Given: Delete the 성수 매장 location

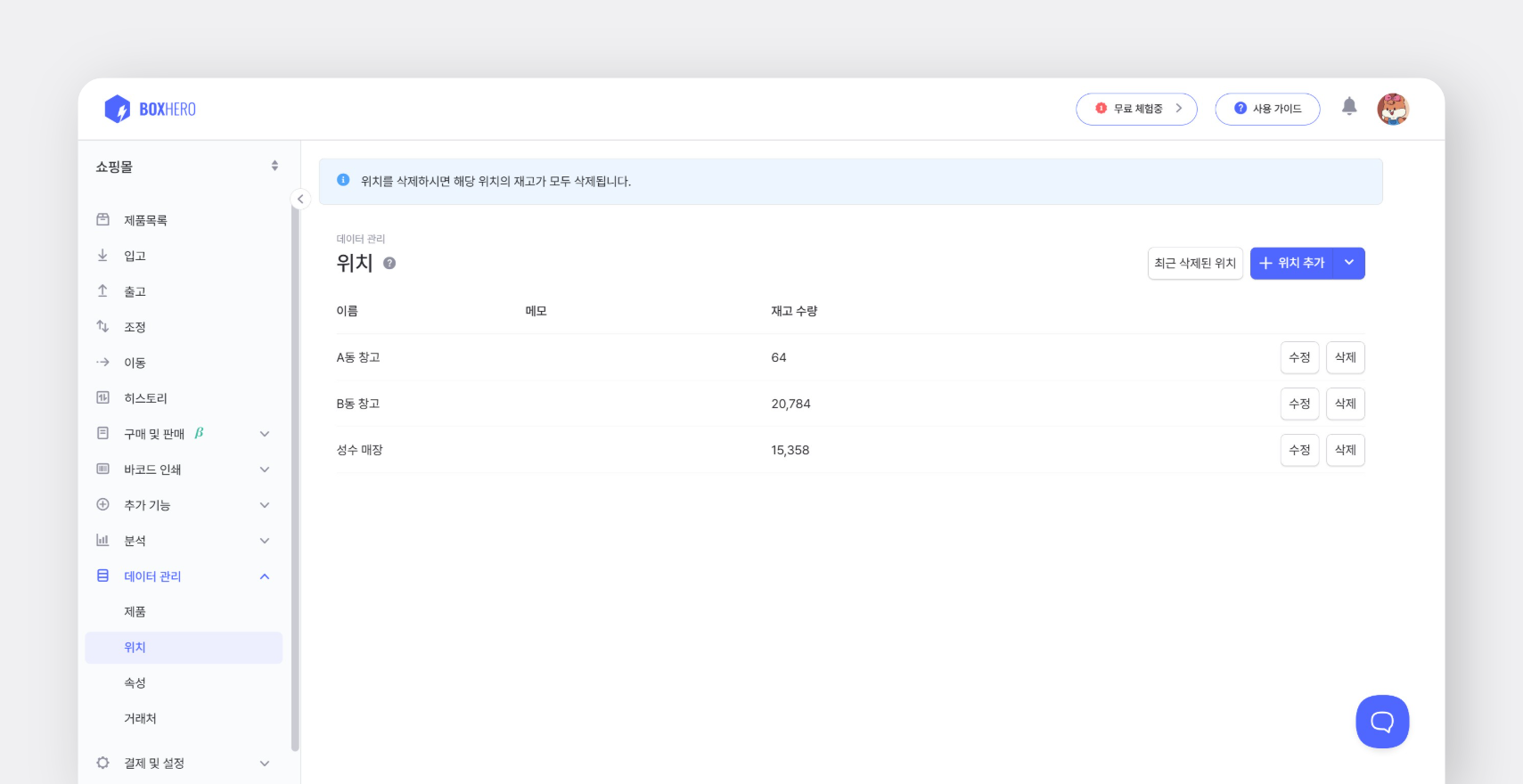Looking at the screenshot, I should coord(1345,450).
